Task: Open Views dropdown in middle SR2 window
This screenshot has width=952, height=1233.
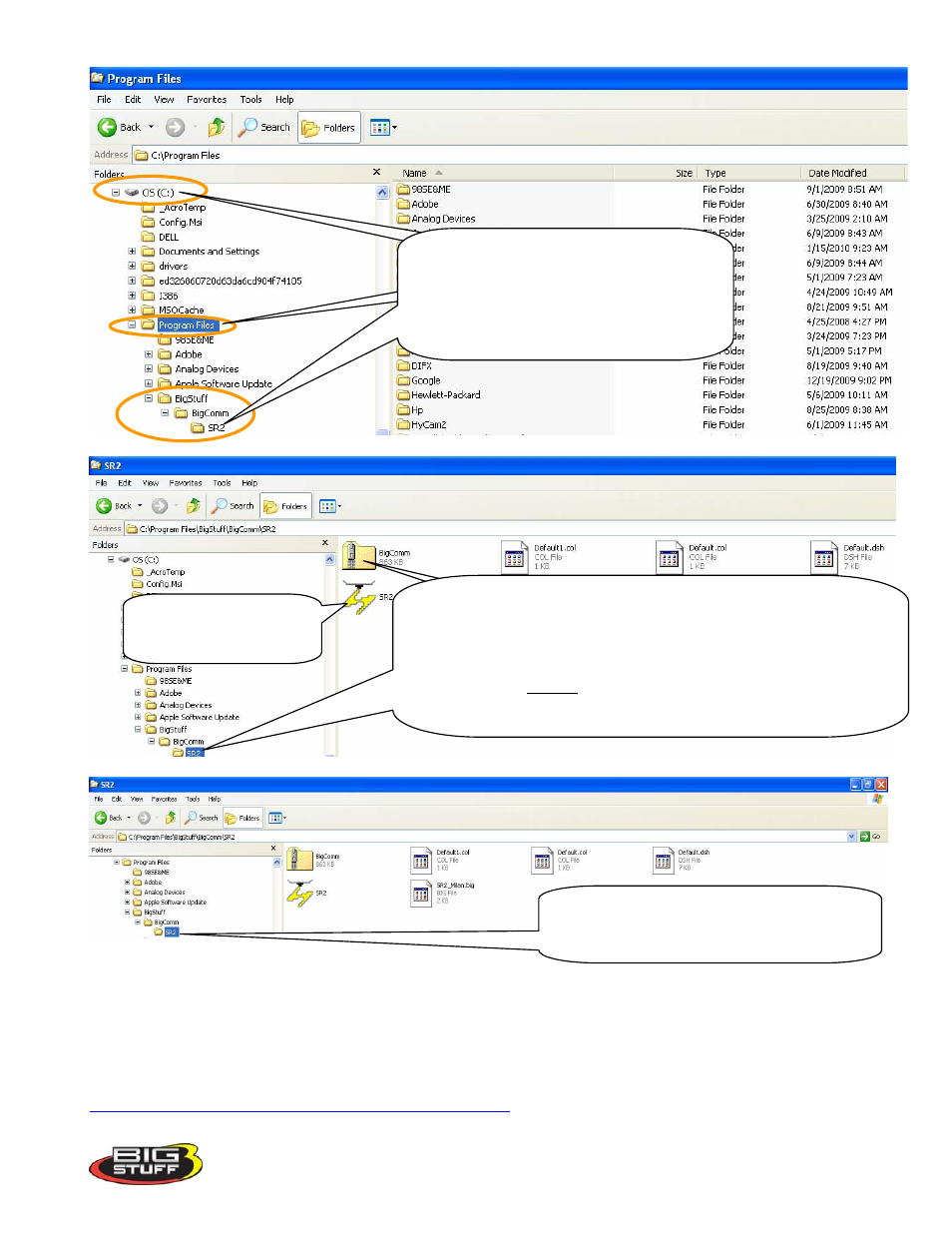Action: click(329, 506)
